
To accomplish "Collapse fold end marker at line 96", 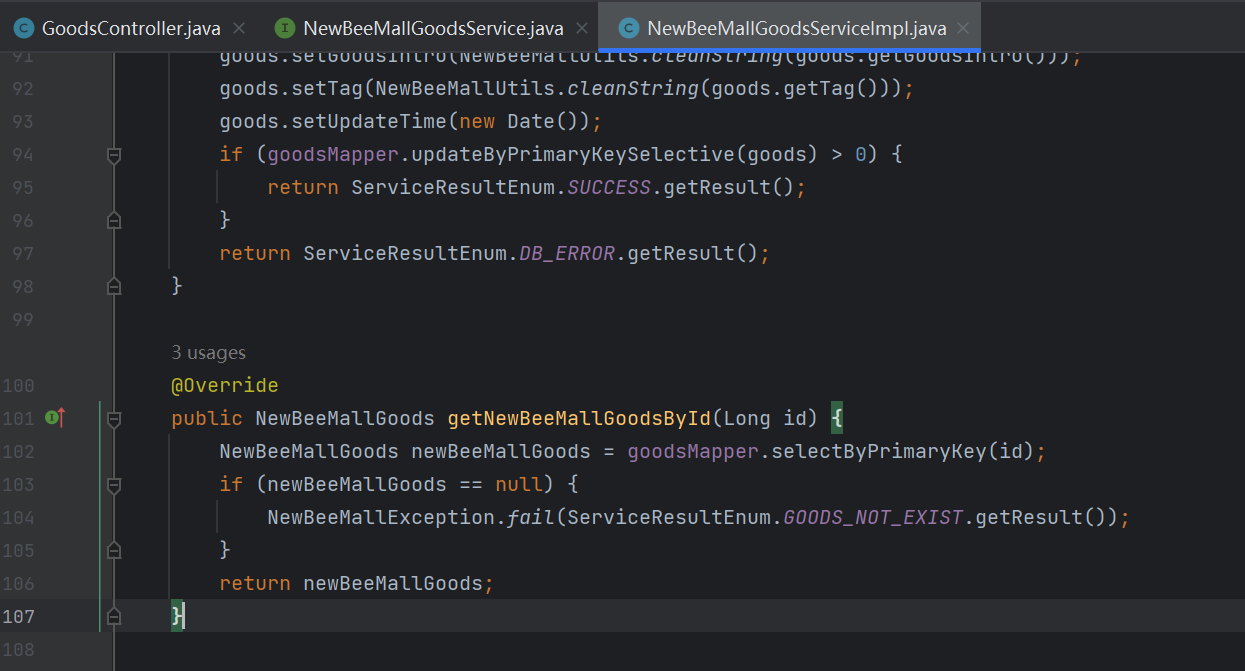I will pyautogui.click(x=114, y=220).
